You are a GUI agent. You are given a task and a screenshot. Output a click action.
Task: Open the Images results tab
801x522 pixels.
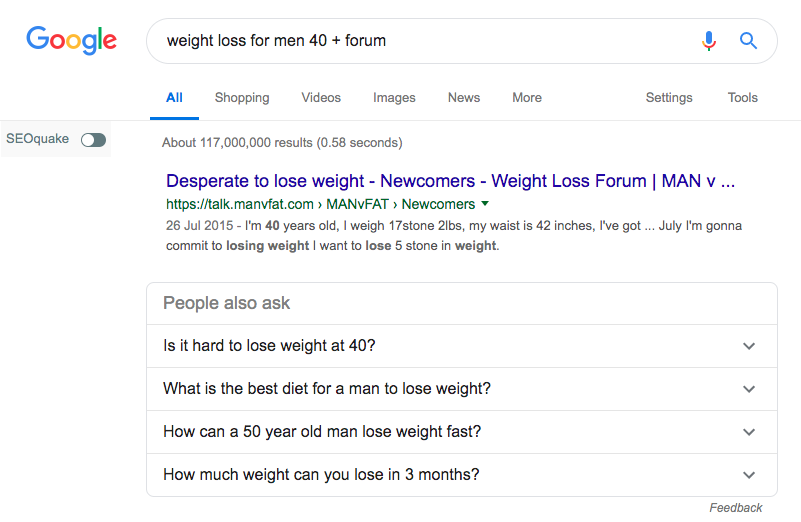pyautogui.click(x=394, y=98)
